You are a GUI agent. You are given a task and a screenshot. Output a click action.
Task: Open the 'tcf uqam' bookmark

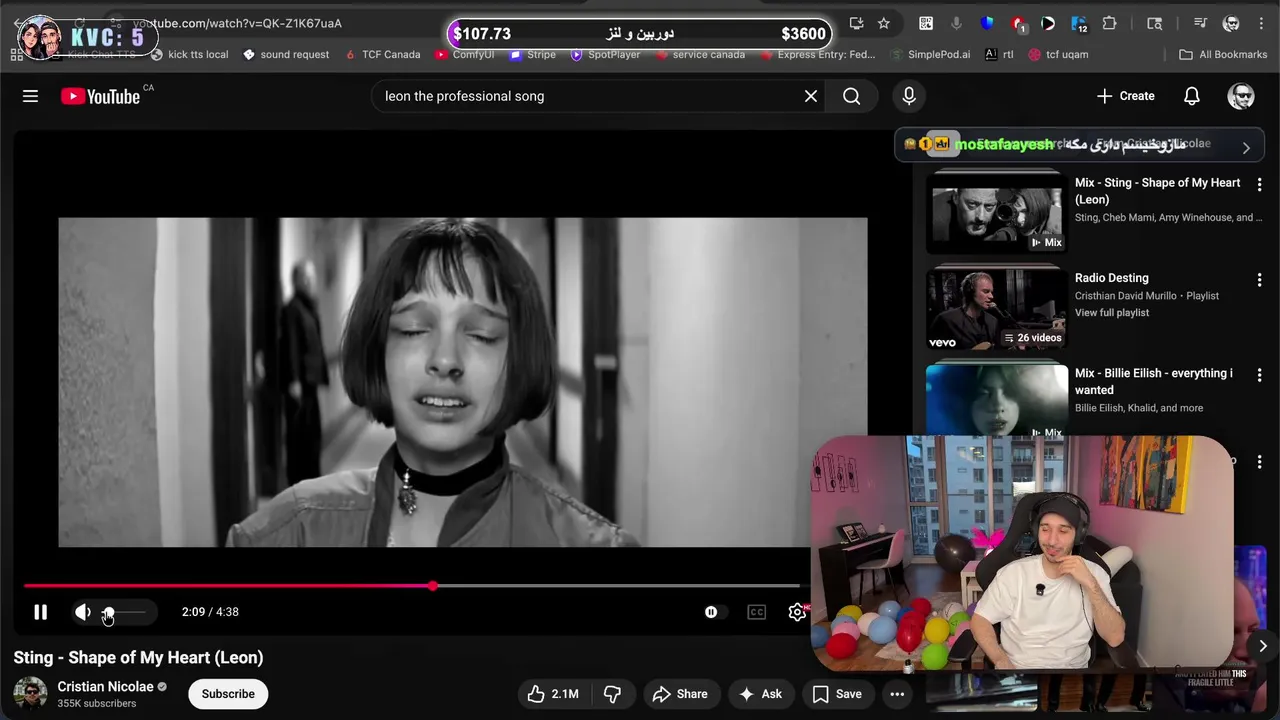[1058, 54]
